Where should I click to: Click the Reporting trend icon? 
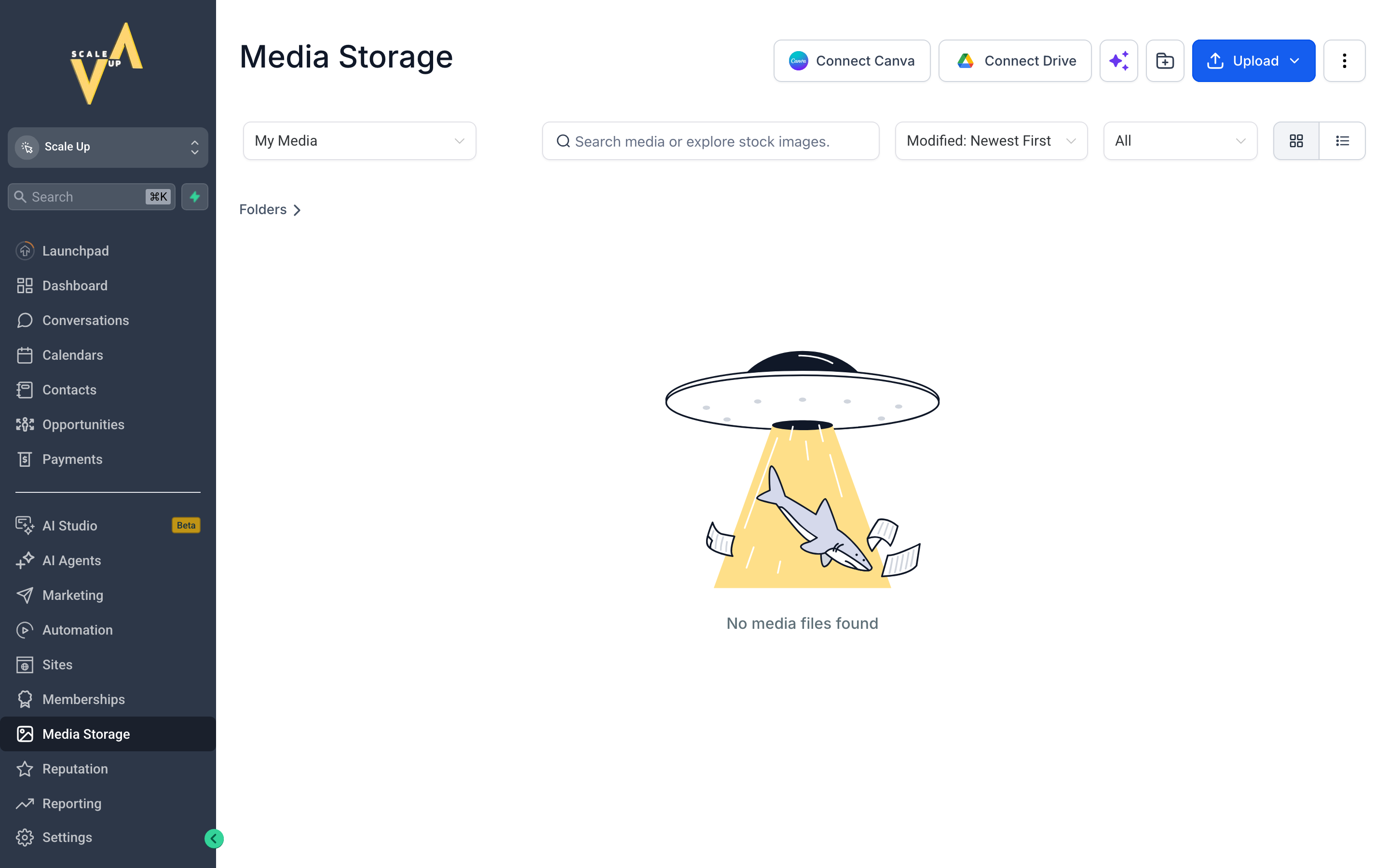(x=25, y=803)
